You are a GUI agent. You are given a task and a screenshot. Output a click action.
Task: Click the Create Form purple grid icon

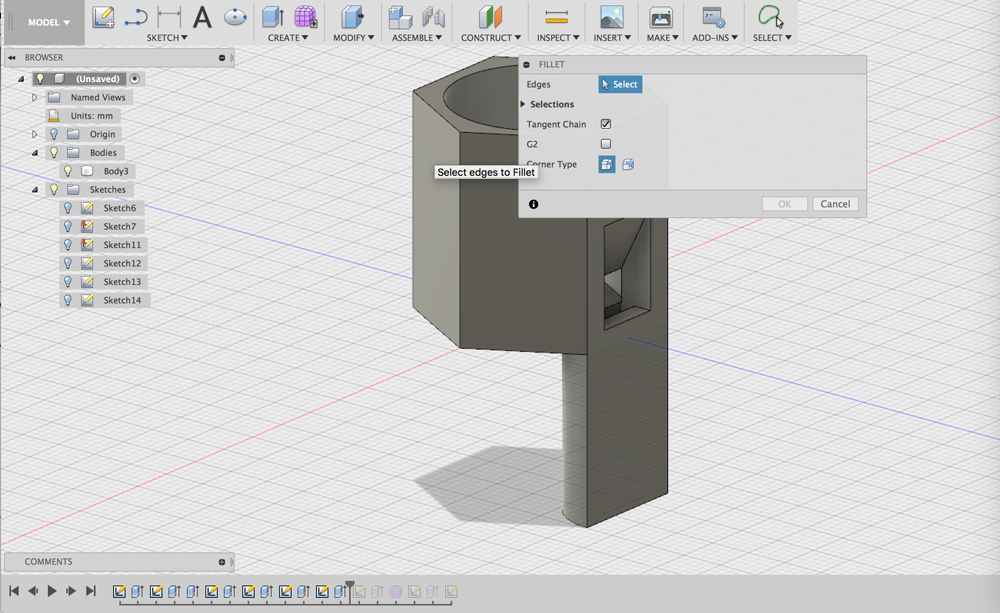[x=305, y=17]
